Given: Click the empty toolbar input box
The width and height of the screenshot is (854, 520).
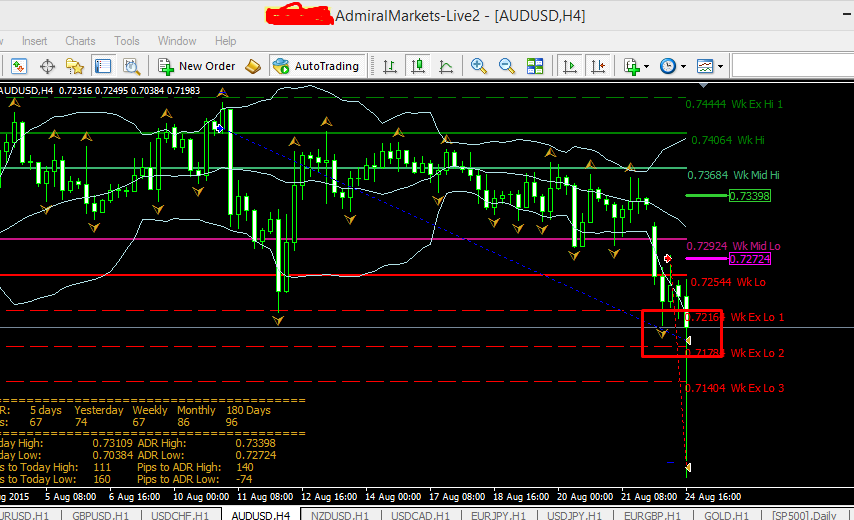Looking at the screenshot, I should point(793,66).
